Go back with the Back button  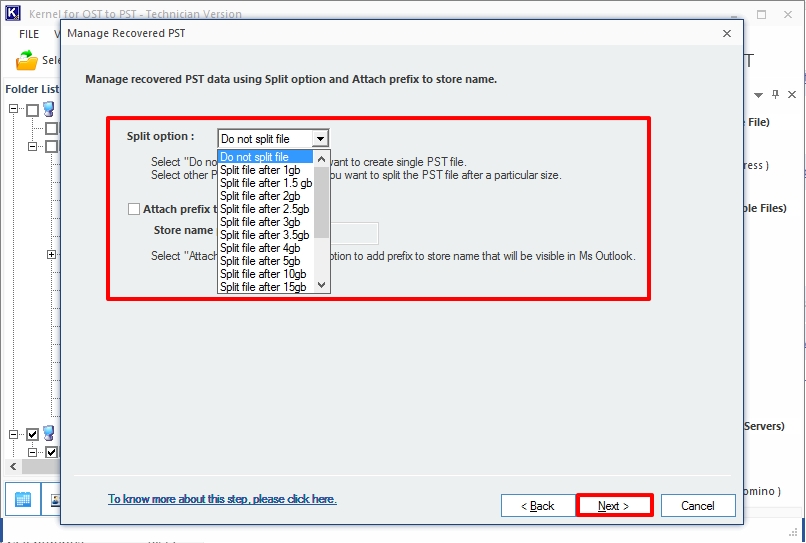click(538, 506)
